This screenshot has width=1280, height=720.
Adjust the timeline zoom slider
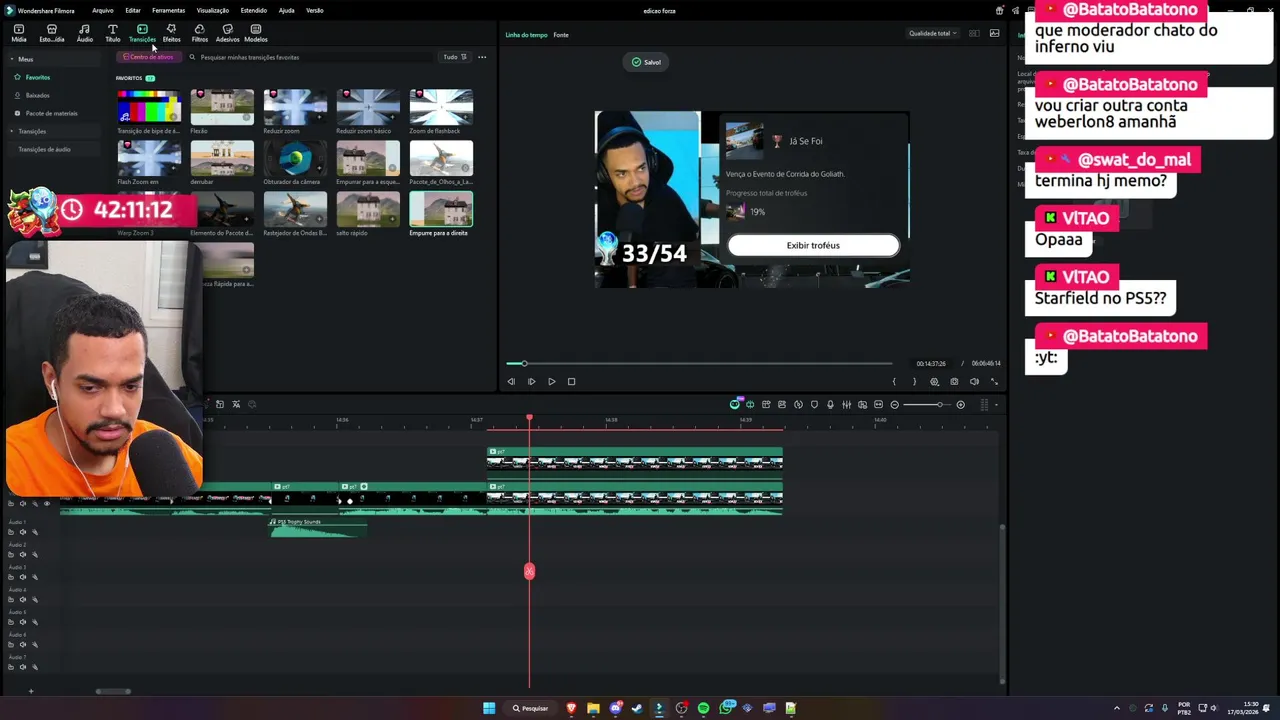tap(927, 404)
